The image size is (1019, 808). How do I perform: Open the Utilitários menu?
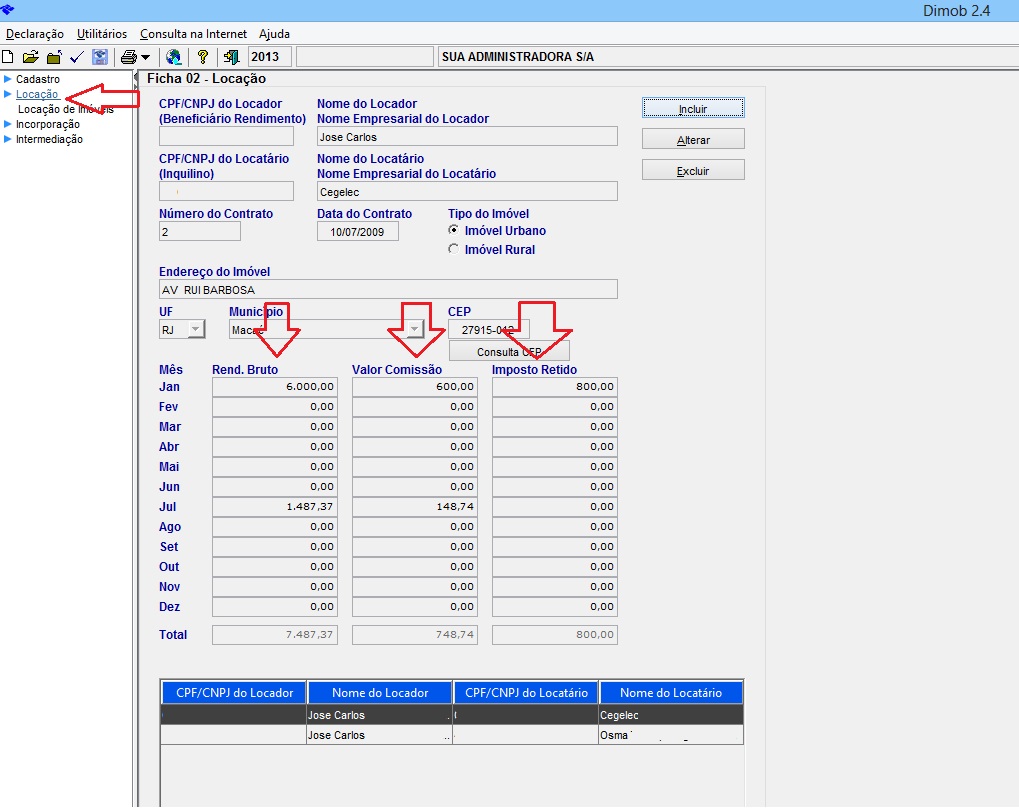point(102,34)
